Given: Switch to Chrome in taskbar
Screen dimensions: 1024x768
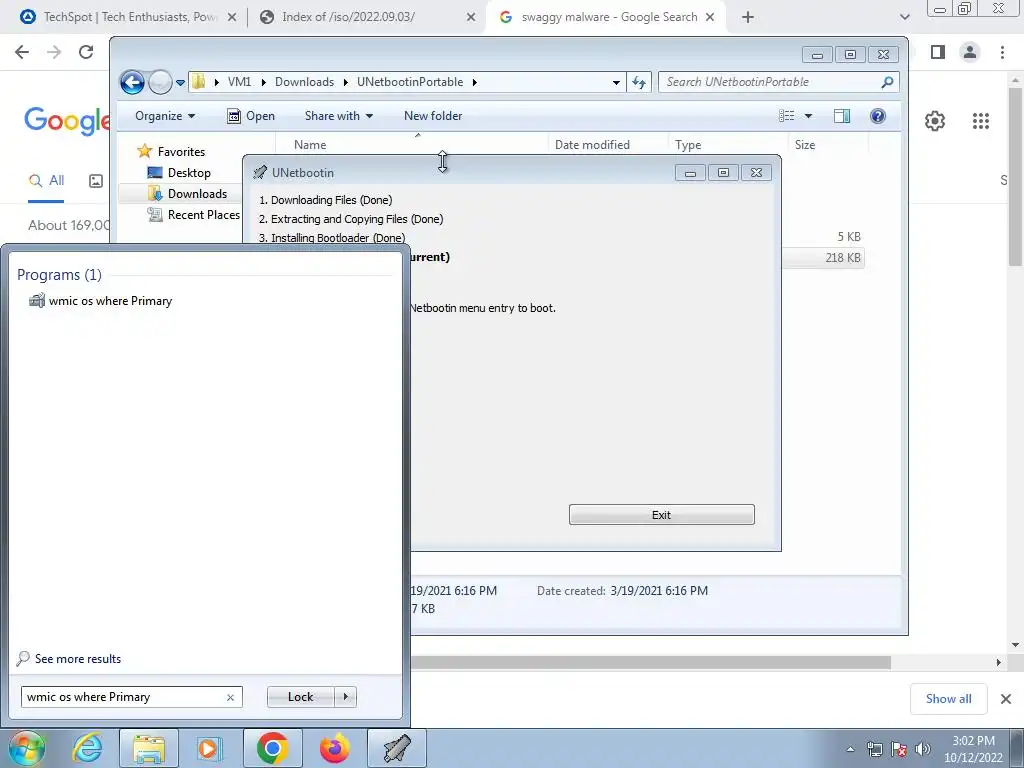Looking at the screenshot, I should (272, 748).
